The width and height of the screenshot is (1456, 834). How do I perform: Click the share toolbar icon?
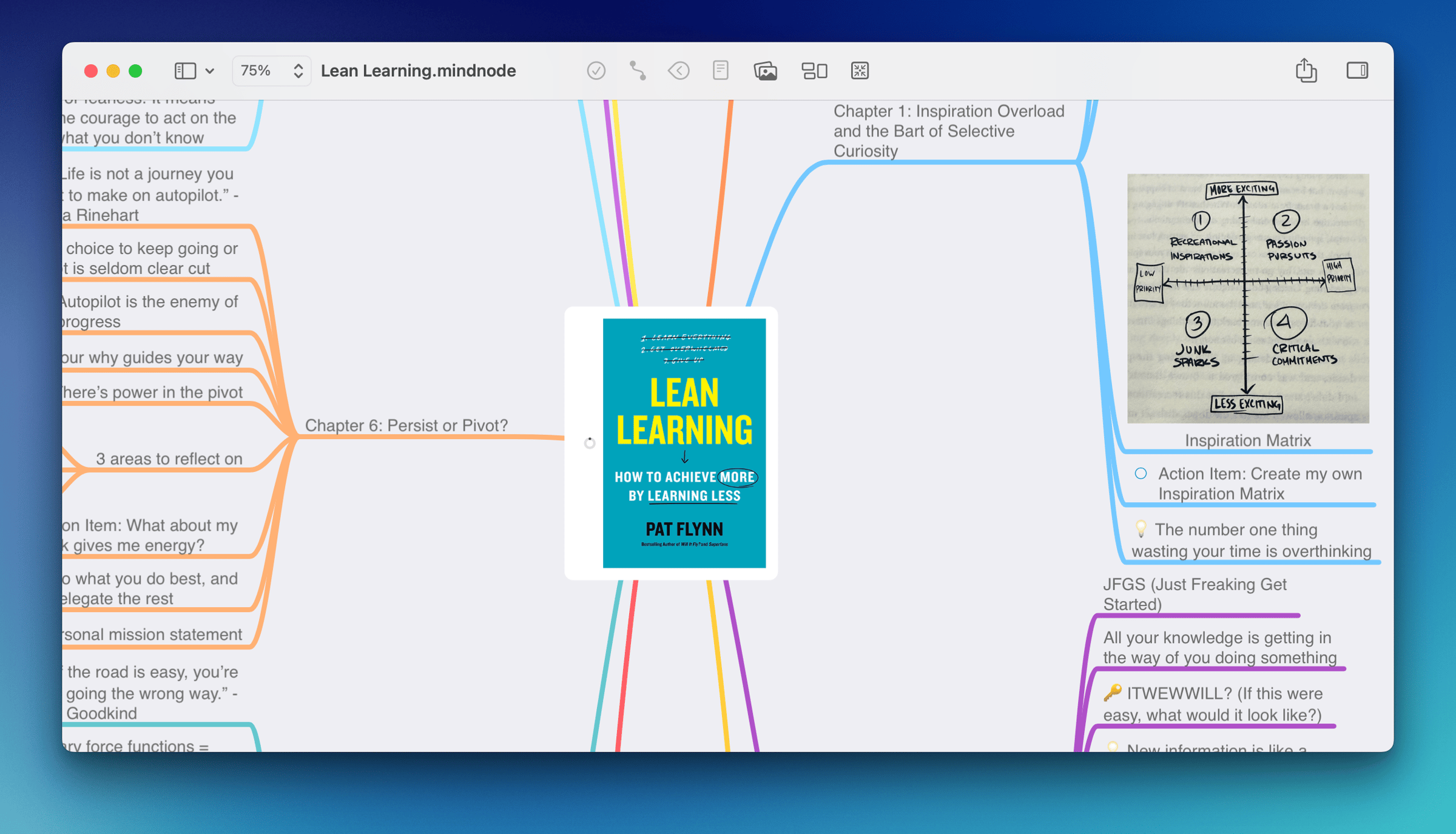tap(1306, 70)
